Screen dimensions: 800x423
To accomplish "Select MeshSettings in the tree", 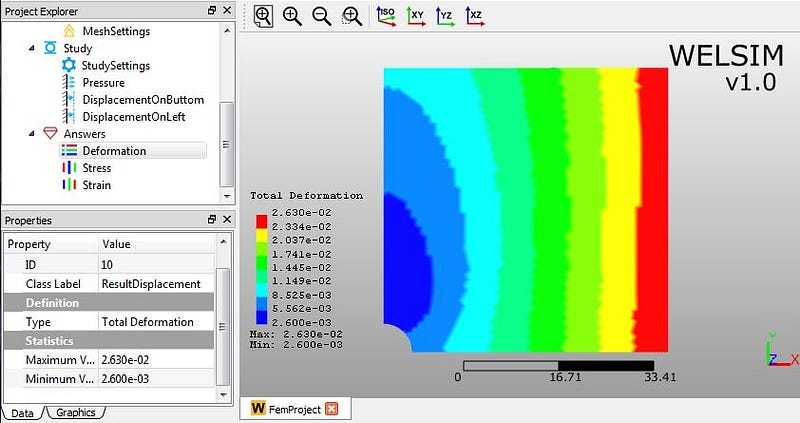I will pos(116,31).
